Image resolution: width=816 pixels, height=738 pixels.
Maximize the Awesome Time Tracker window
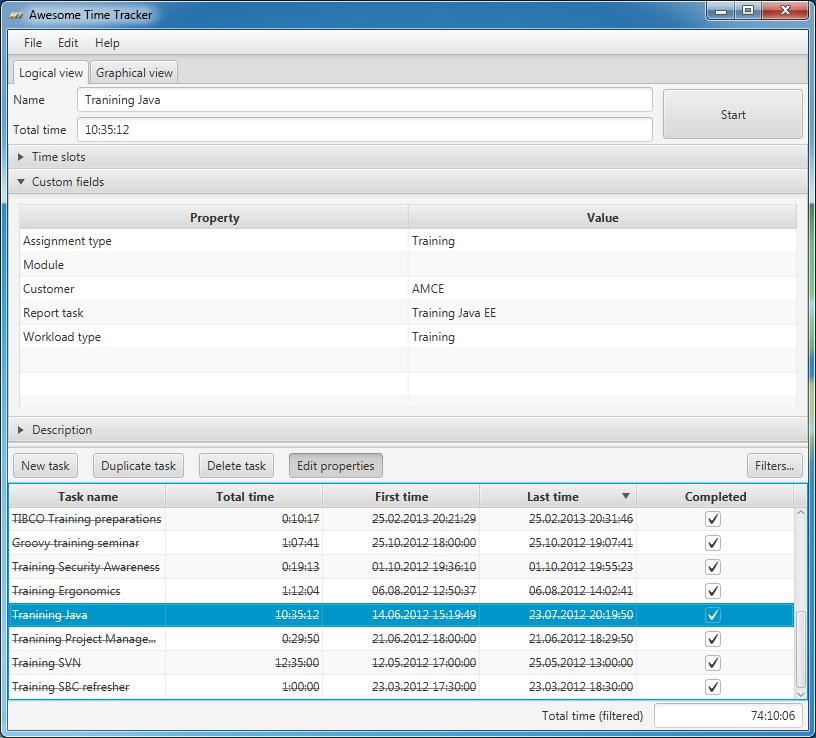tap(748, 10)
